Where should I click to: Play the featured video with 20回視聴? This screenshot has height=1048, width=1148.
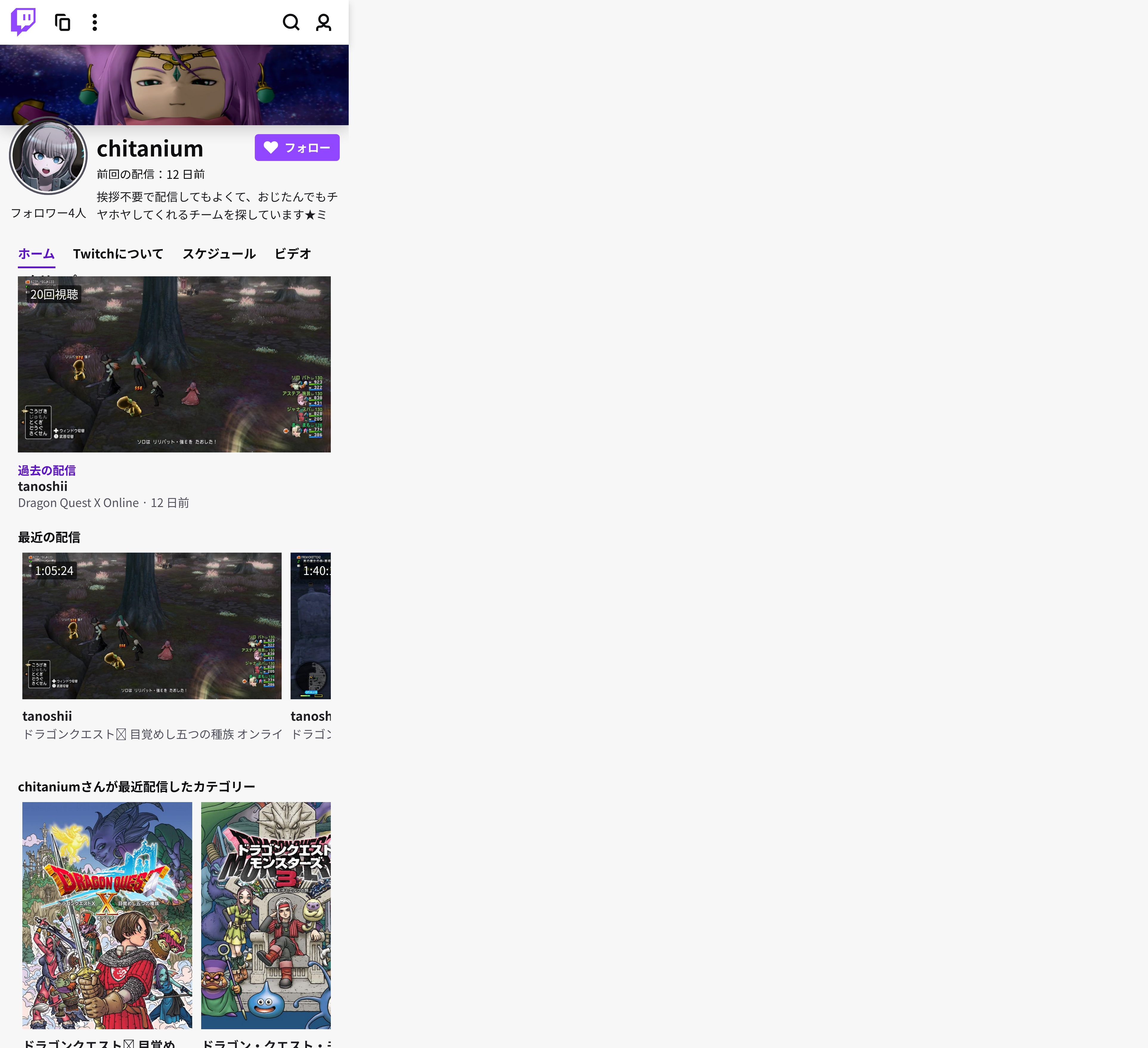tap(174, 365)
